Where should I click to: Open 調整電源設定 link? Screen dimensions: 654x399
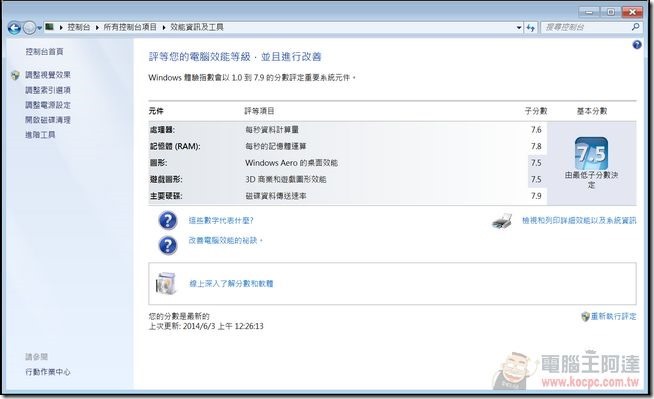[48, 105]
